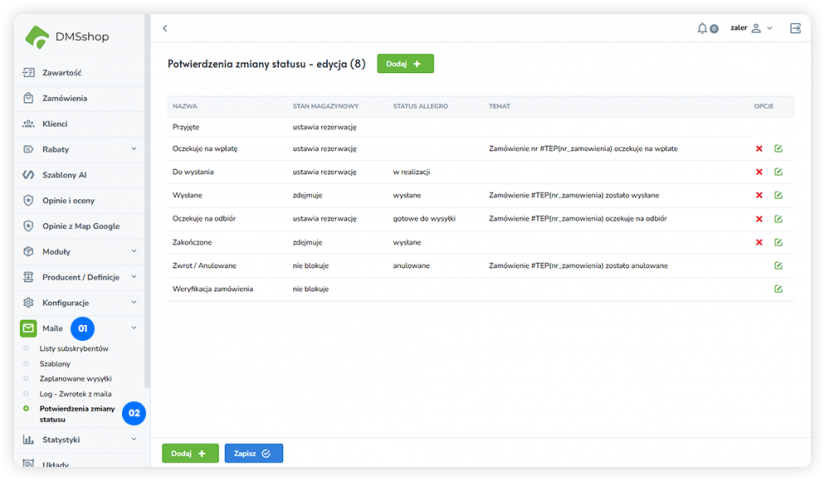The height and width of the screenshot is (481, 825).
Task: Open Zamówienia in the sidebar
Action: click(64, 98)
